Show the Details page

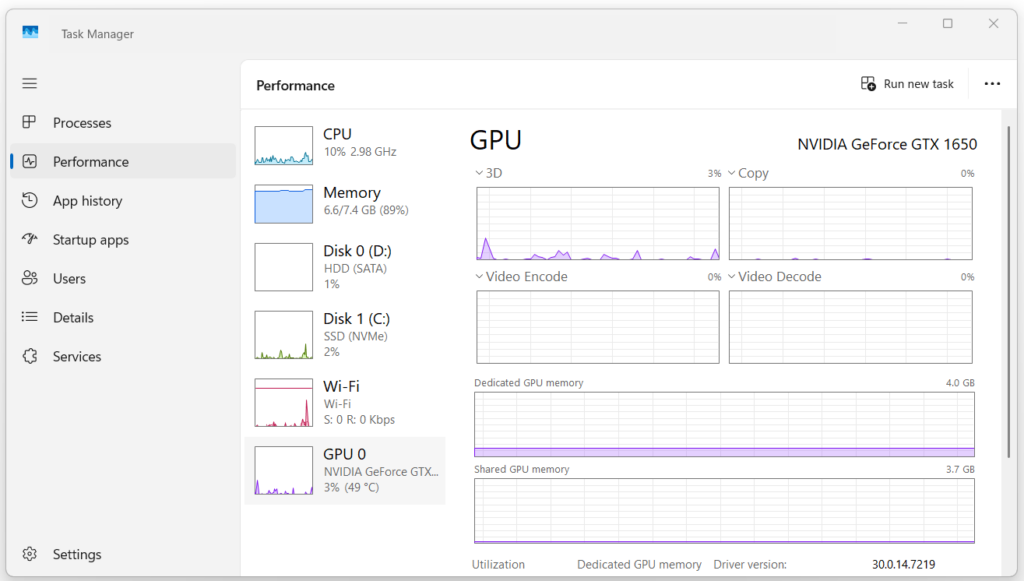(73, 318)
